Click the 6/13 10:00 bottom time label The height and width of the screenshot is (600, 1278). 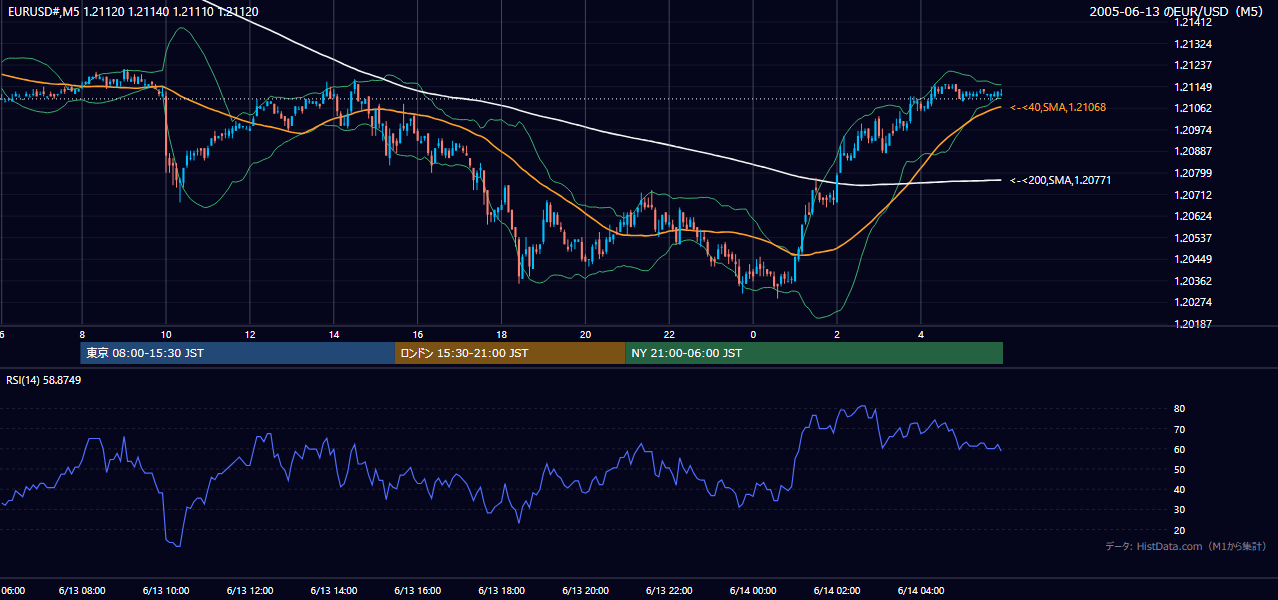click(165, 590)
